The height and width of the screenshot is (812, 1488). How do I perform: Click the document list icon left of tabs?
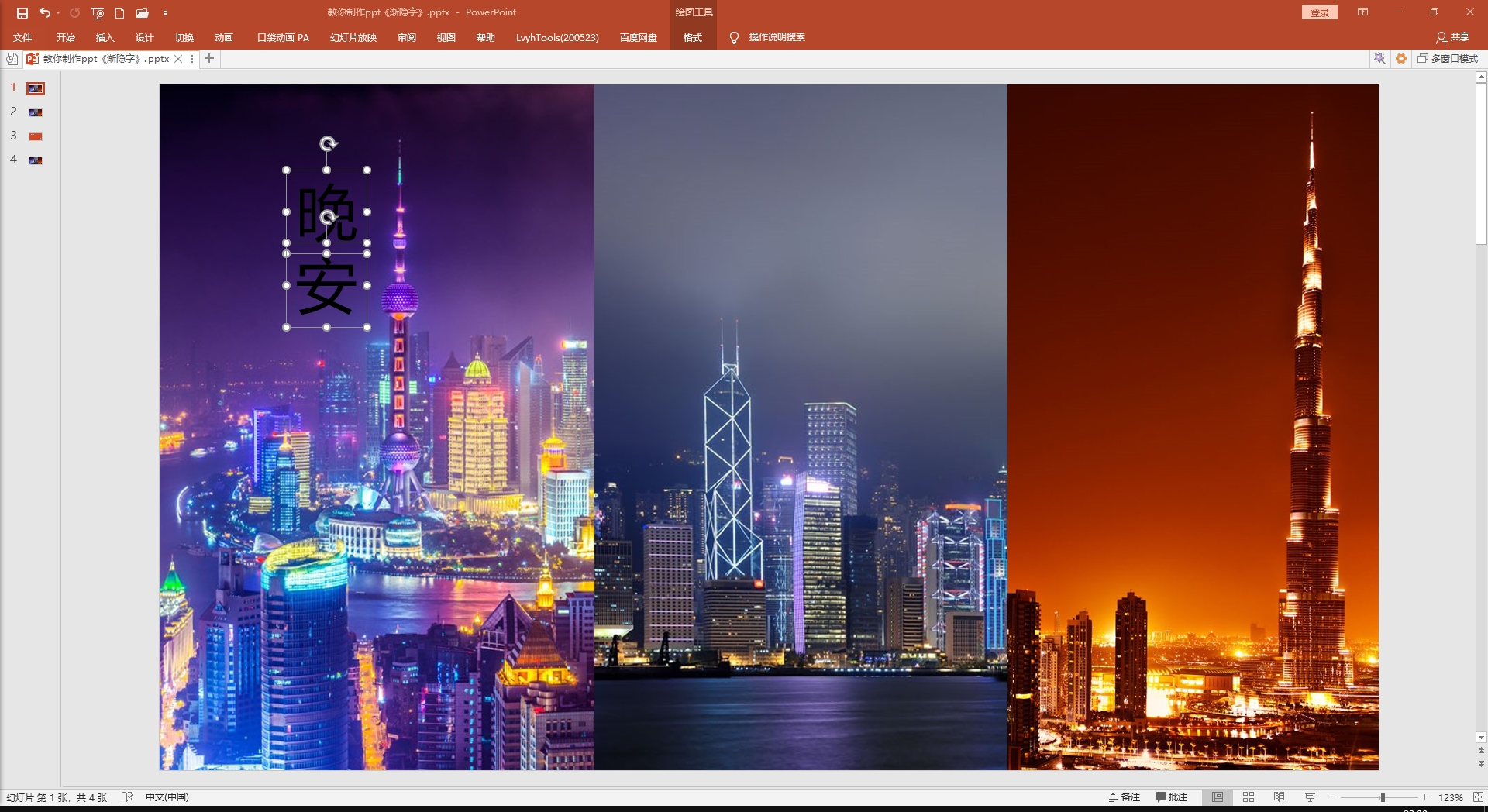click(12, 59)
